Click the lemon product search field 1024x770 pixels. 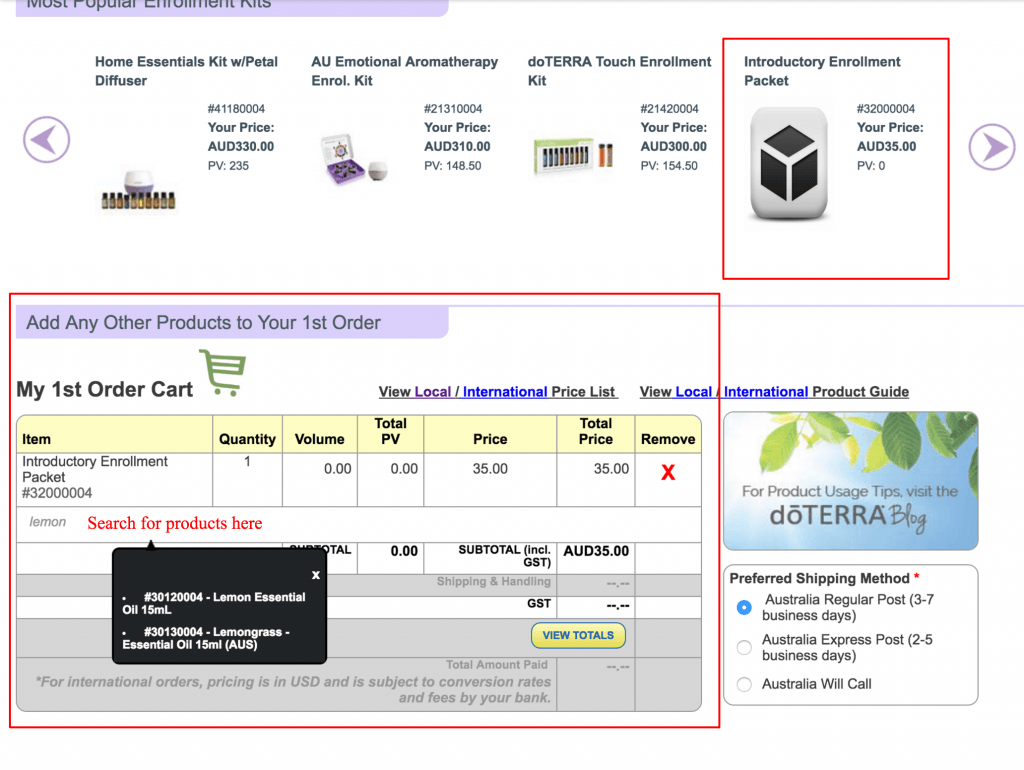coord(359,523)
